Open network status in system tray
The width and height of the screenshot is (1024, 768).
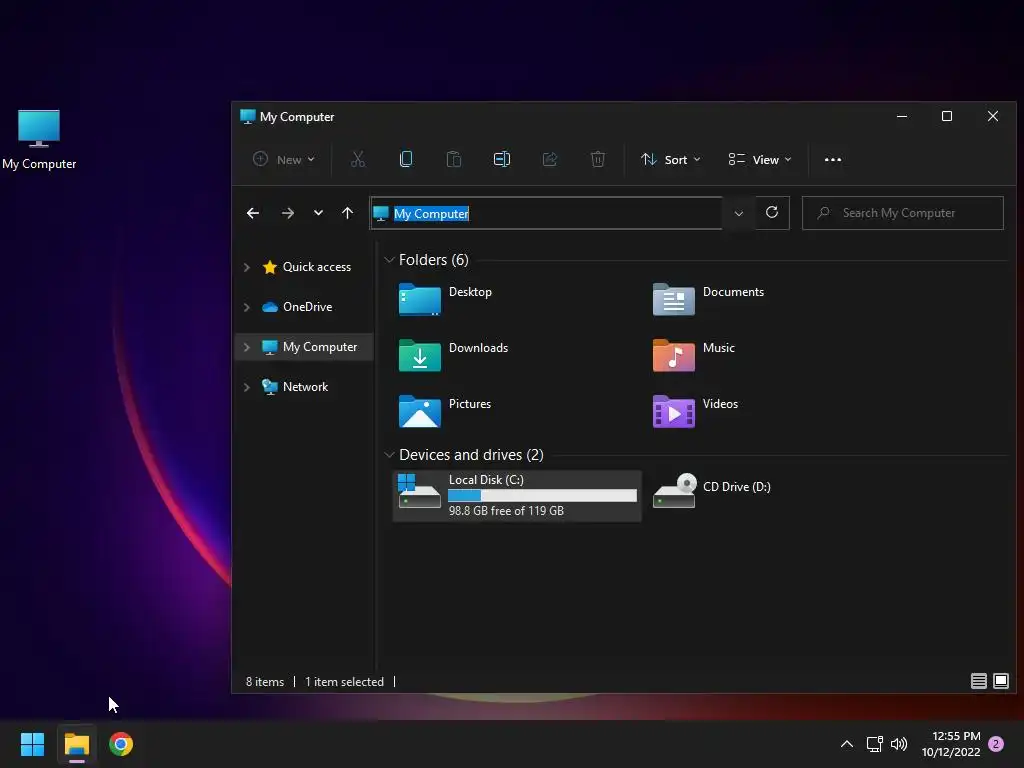coord(874,744)
